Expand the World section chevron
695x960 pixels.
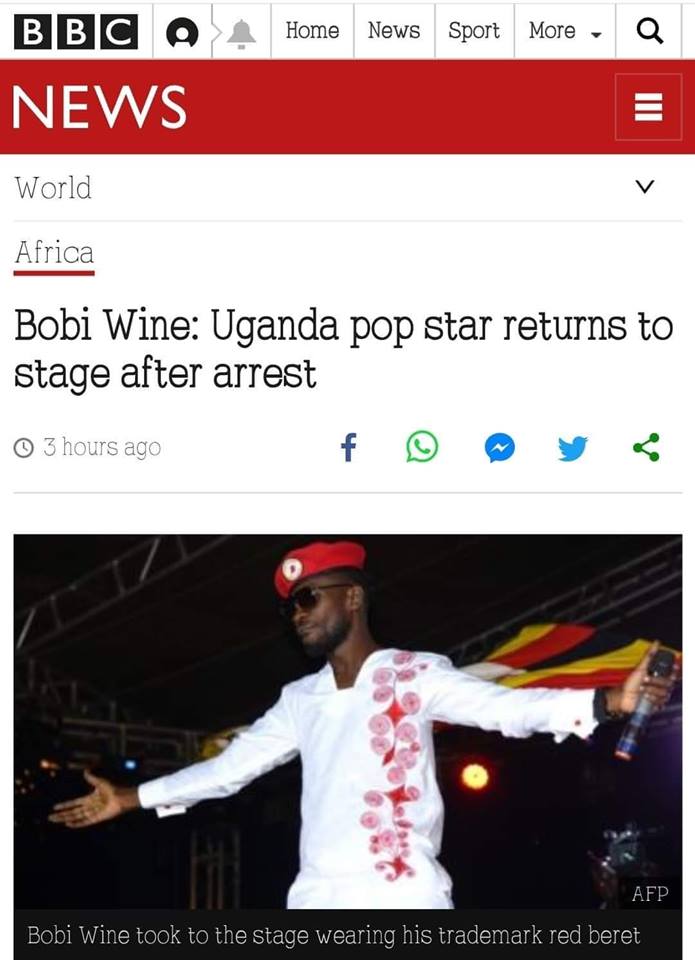point(645,187)
